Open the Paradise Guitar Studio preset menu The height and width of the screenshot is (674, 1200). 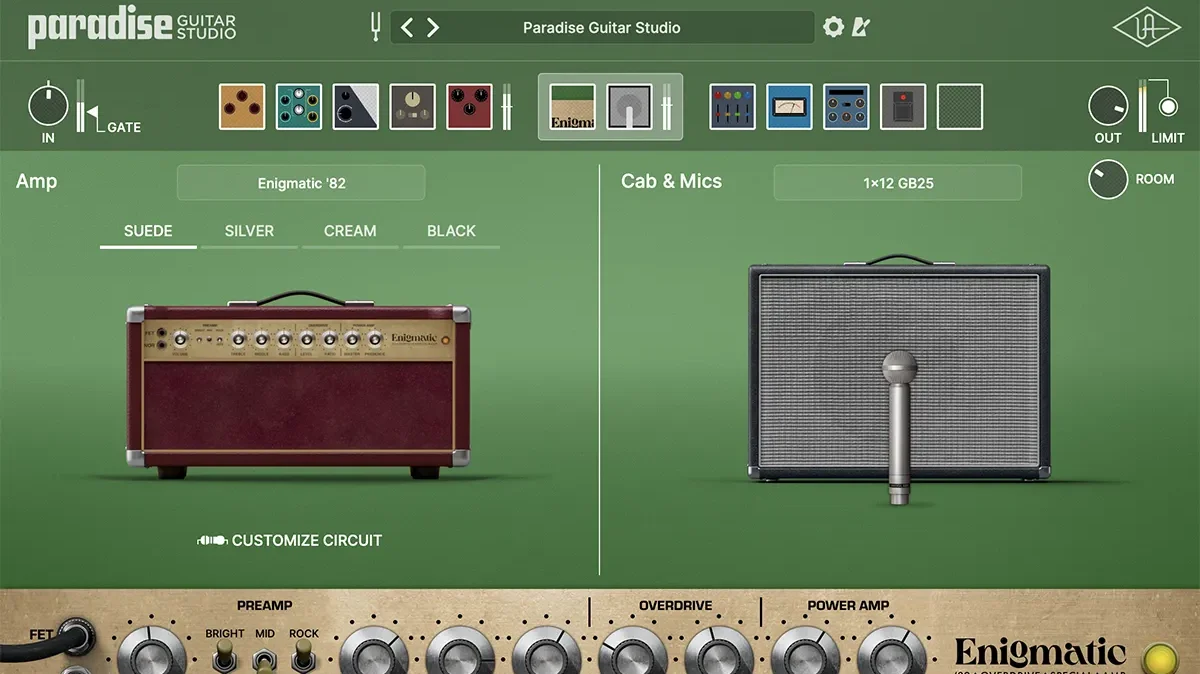(x=601, y=28)
